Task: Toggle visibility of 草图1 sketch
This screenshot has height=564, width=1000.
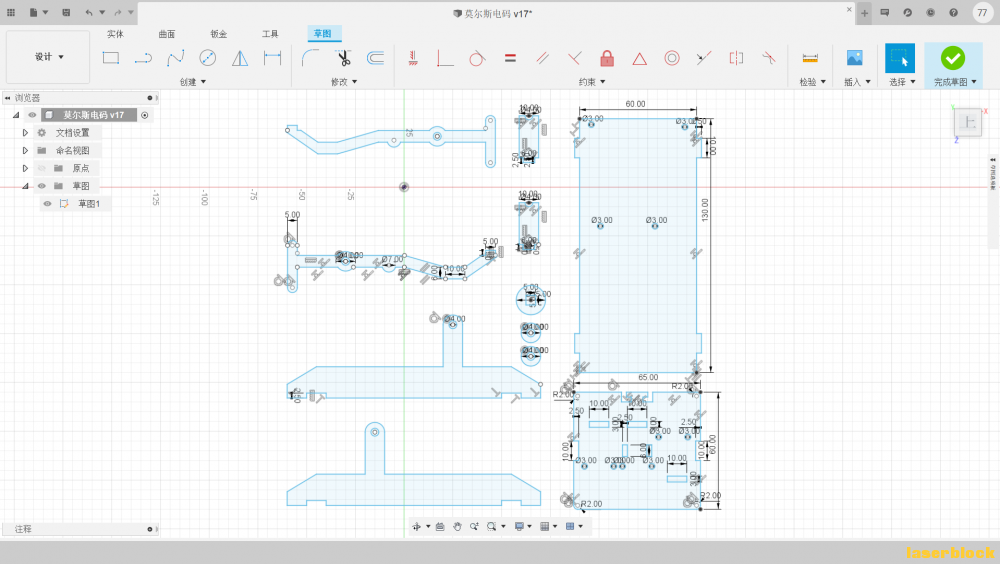Action: [x=47, y=204]
